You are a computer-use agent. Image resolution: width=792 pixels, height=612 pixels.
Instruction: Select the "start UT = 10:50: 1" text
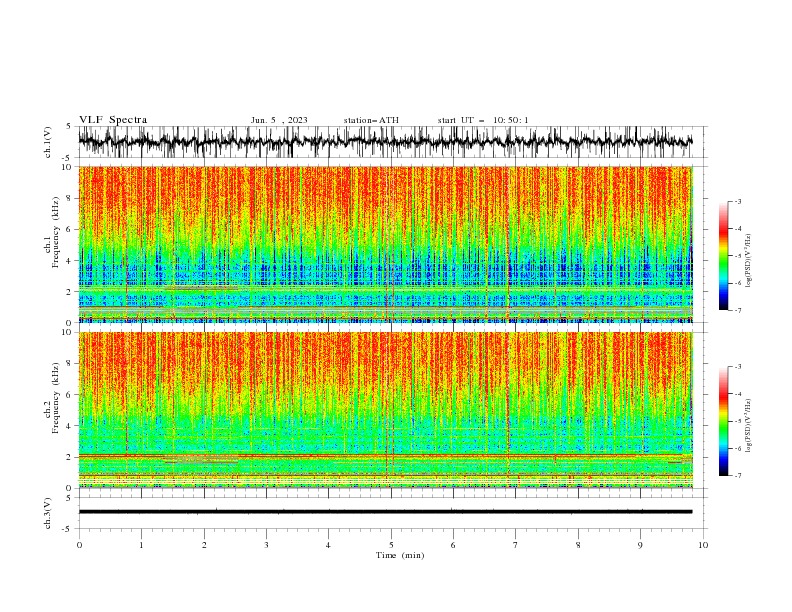click(x=482, y=120)
